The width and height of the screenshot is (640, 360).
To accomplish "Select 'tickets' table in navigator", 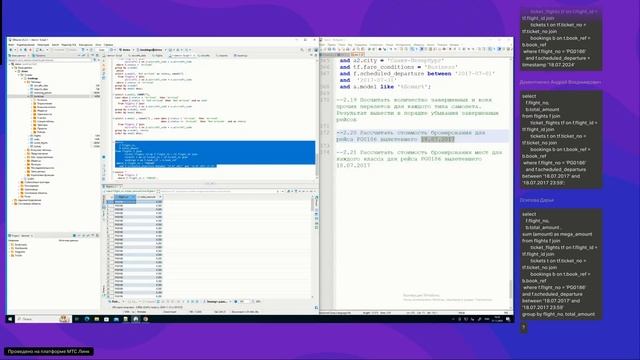I will click(38, 146).
